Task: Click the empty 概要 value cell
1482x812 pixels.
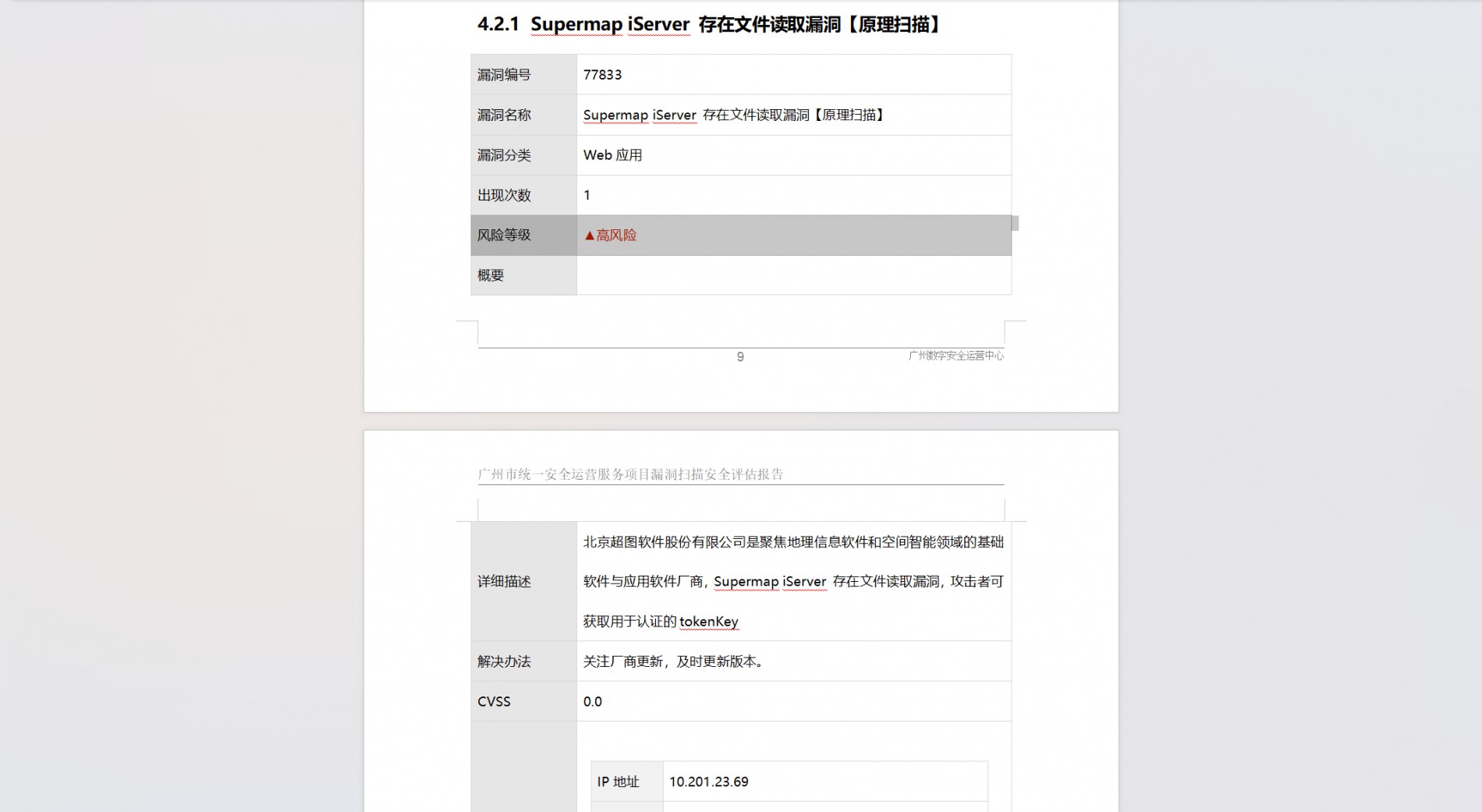Action: coord(792,275)
